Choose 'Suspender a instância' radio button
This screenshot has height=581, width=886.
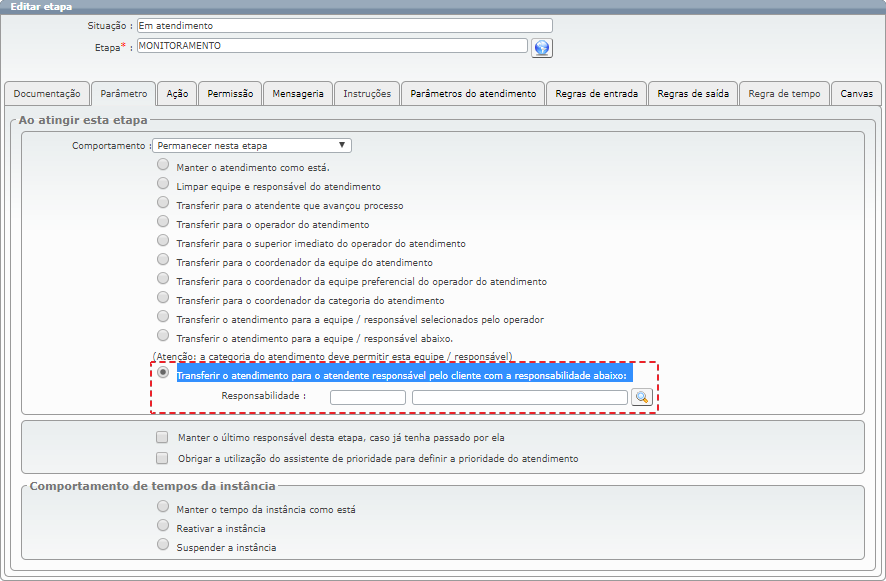coord(163,546)
